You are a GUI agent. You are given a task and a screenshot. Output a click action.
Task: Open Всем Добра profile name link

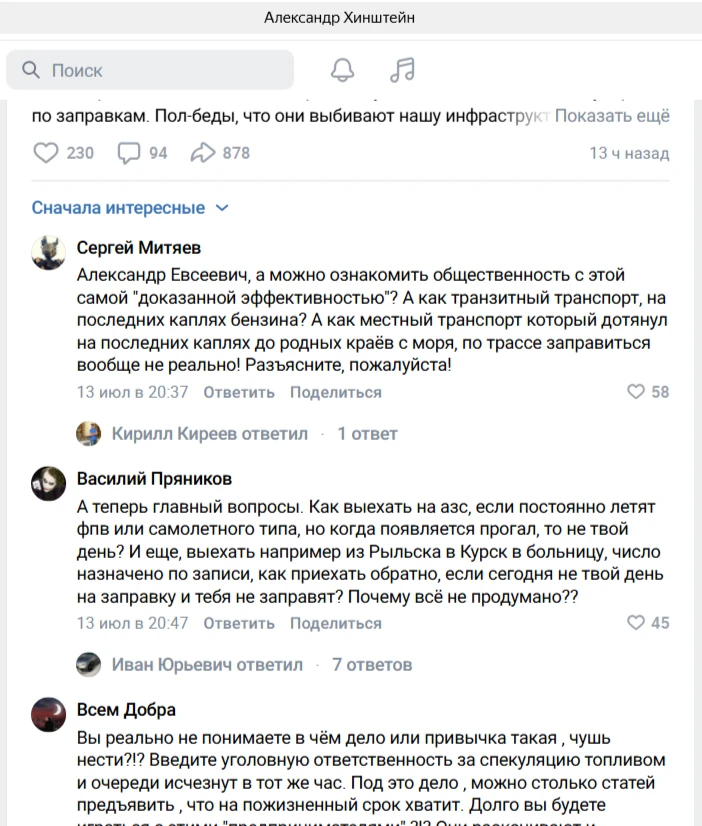(126, 710)
